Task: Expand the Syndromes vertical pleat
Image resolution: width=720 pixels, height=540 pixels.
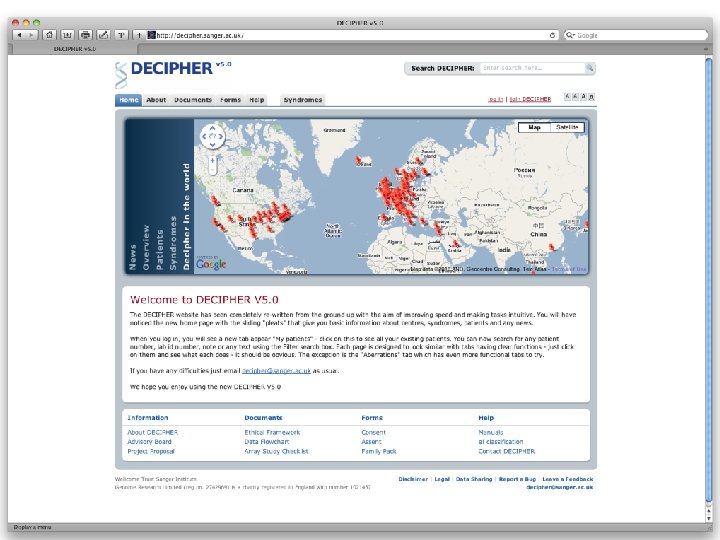Action: [173, 242]
